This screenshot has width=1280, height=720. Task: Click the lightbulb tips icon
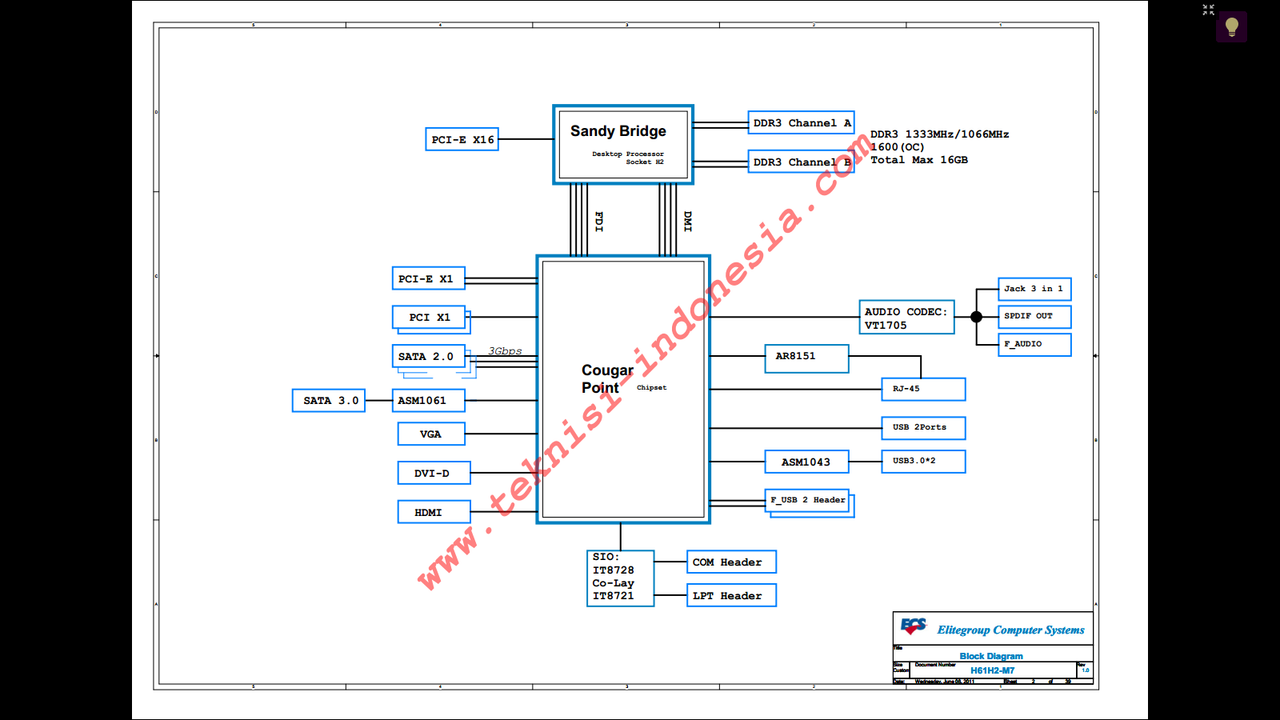click(1231, 26)
